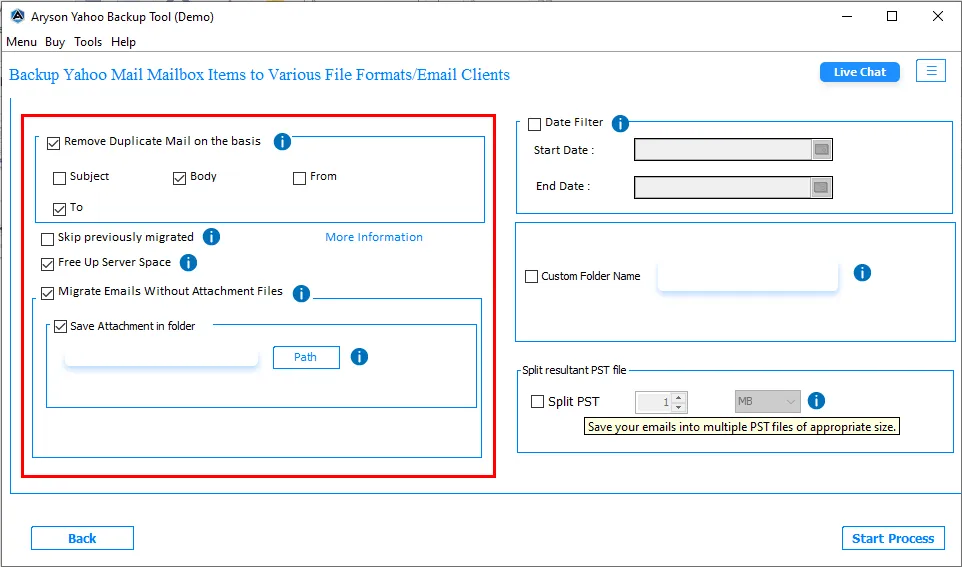The height and width of the screenshot is (567, 962).
Task: Open the Buy menu
Action: tap(55, 42)
